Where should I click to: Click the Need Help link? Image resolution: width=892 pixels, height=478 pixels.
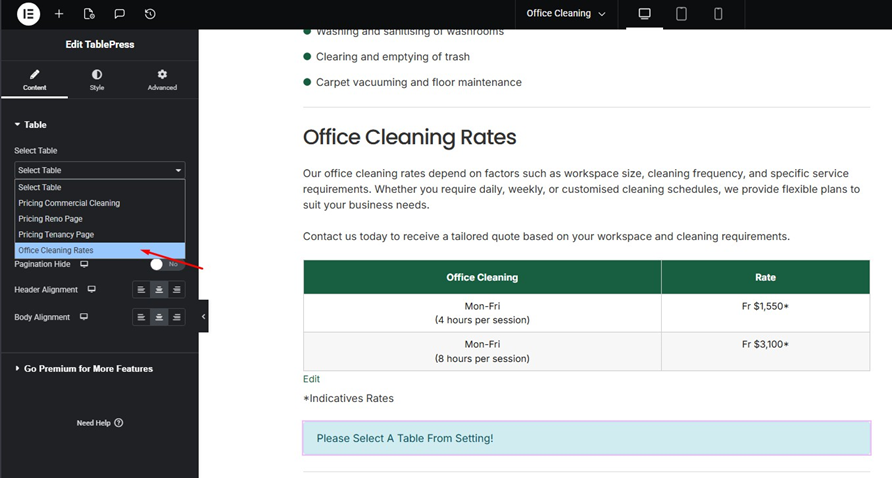coord(99,423)
